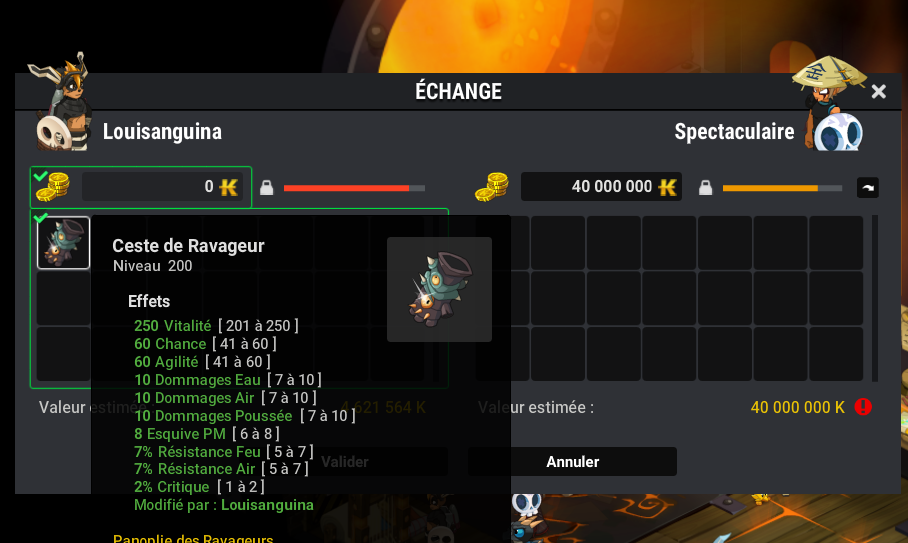Close the Échange window
The height and width of the screenshot is (543, 908).
pos(878,91)
